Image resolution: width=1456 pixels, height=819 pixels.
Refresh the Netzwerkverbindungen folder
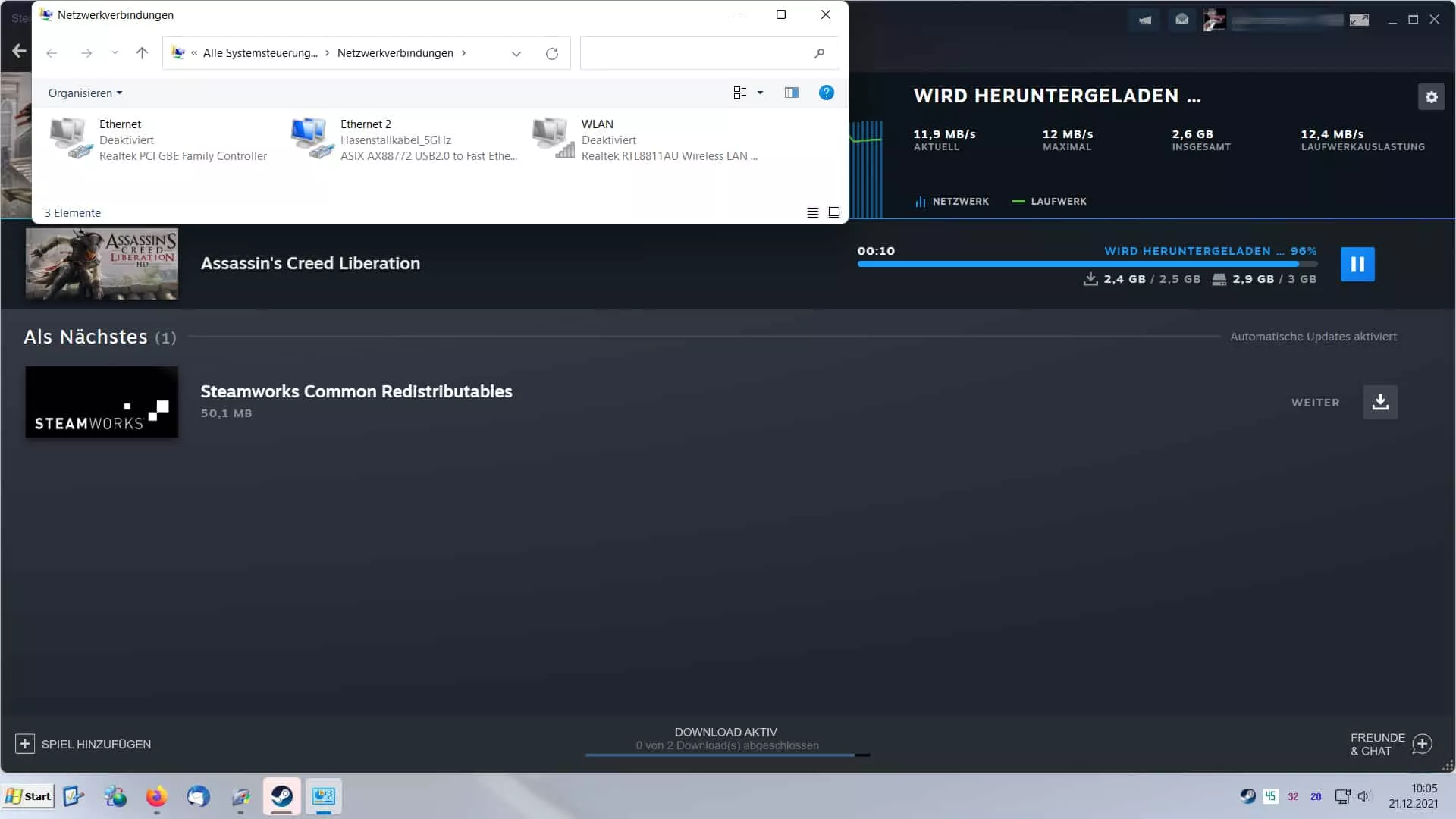[552, 53]
